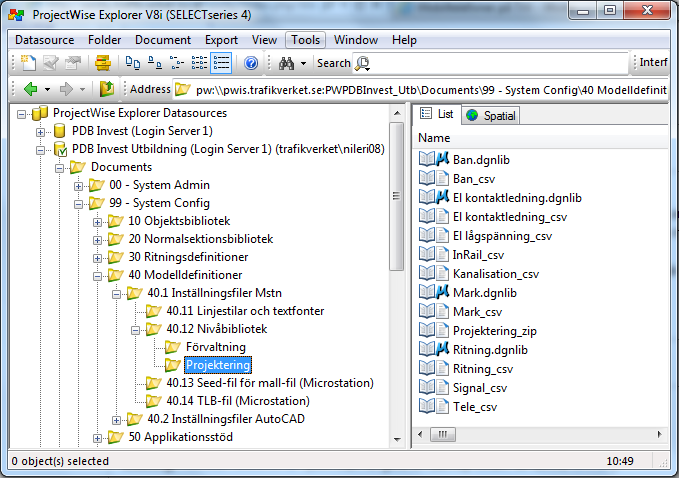
Task: Click the quick Search magnifier icon
Action: [x=362, y=64]
